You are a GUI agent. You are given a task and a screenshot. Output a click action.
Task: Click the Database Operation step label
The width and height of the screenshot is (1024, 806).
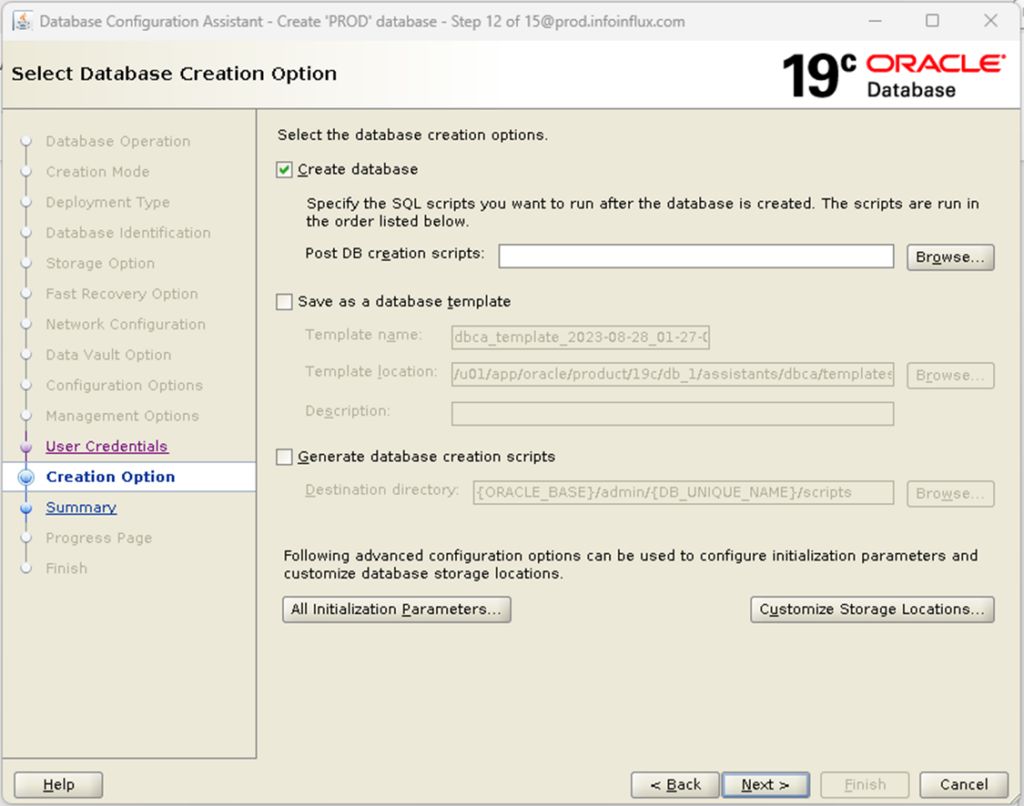(x=119, y=141)
